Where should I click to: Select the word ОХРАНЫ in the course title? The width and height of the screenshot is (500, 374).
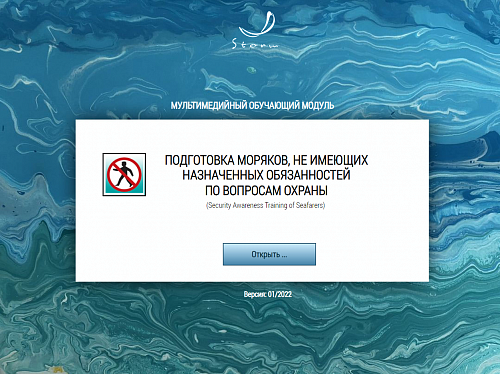click(306, 190)
